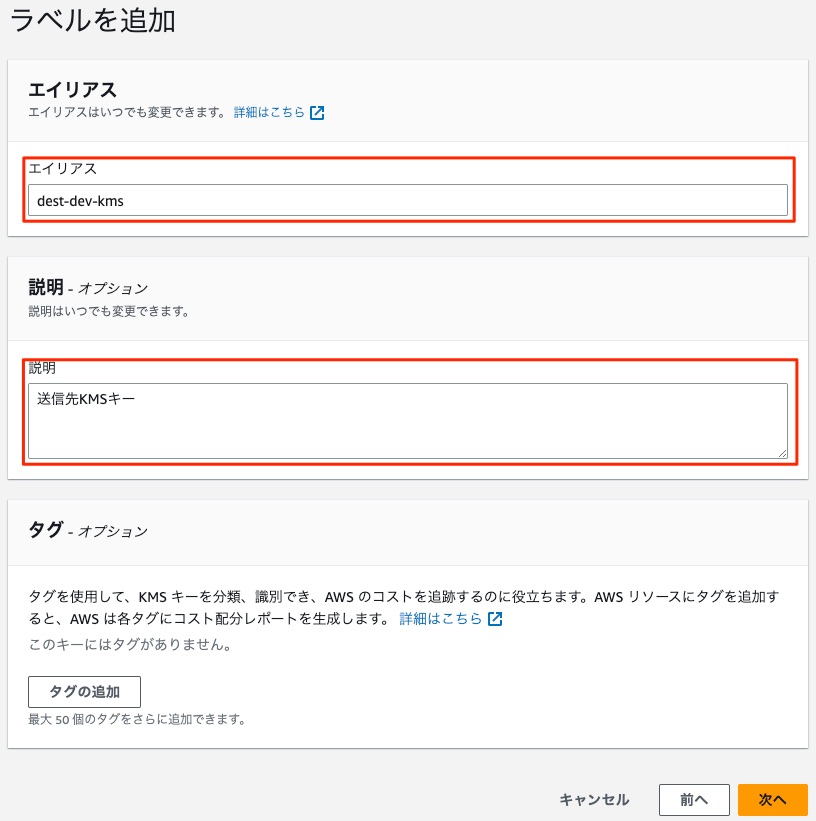Image resolution: width=816 pixels, height=821 pixels.
Task: Go back with the 前へ button
Action: [694, 800]
